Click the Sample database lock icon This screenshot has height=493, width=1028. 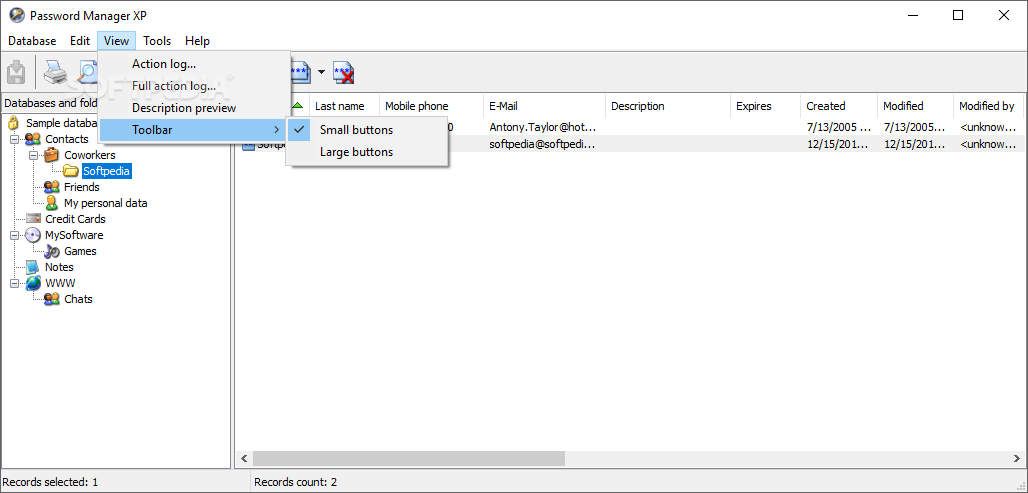click(x=13, y=123)
